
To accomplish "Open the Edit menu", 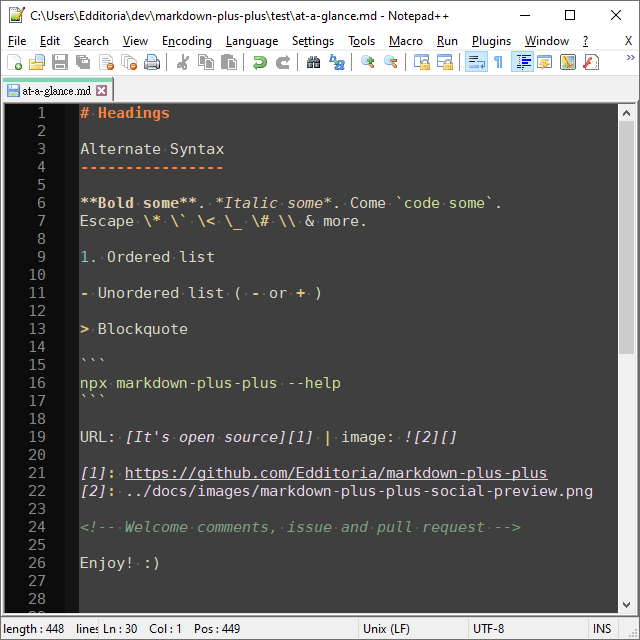I will 50,41.
